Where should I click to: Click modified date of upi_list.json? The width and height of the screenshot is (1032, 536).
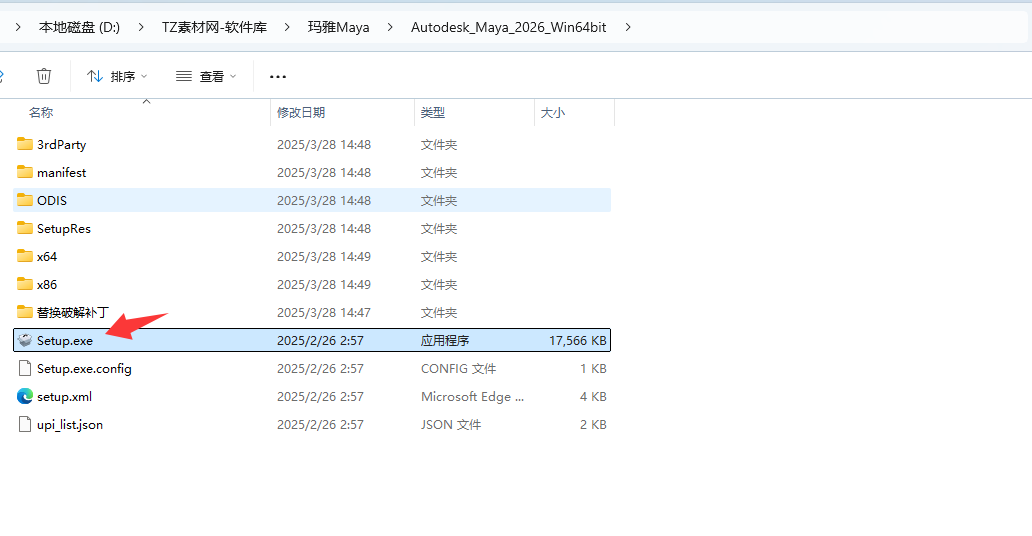320,425
